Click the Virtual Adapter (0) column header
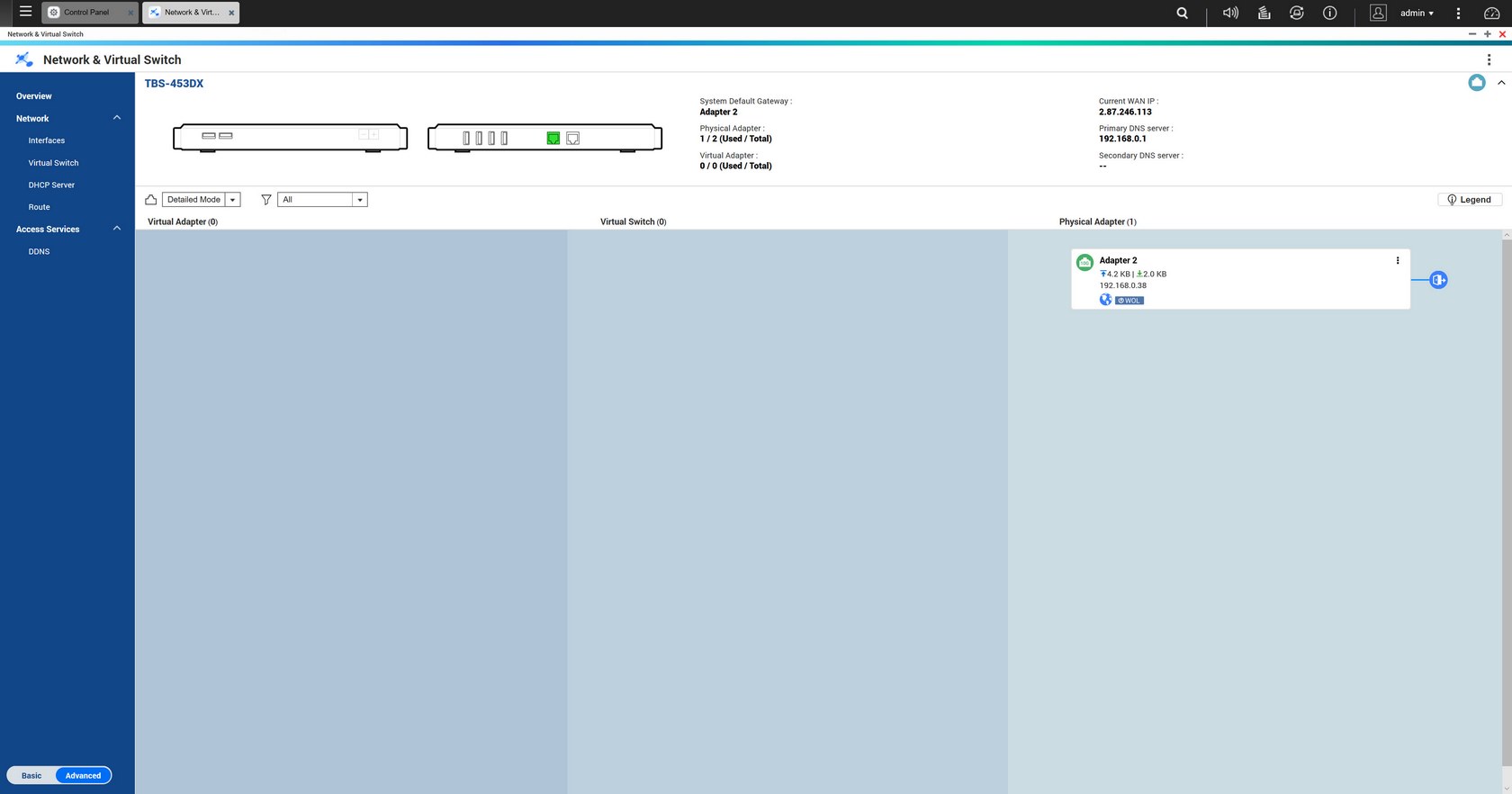The height and width of the screenshot is (794, 1512). pyautogui.click(x=183, y=221)
